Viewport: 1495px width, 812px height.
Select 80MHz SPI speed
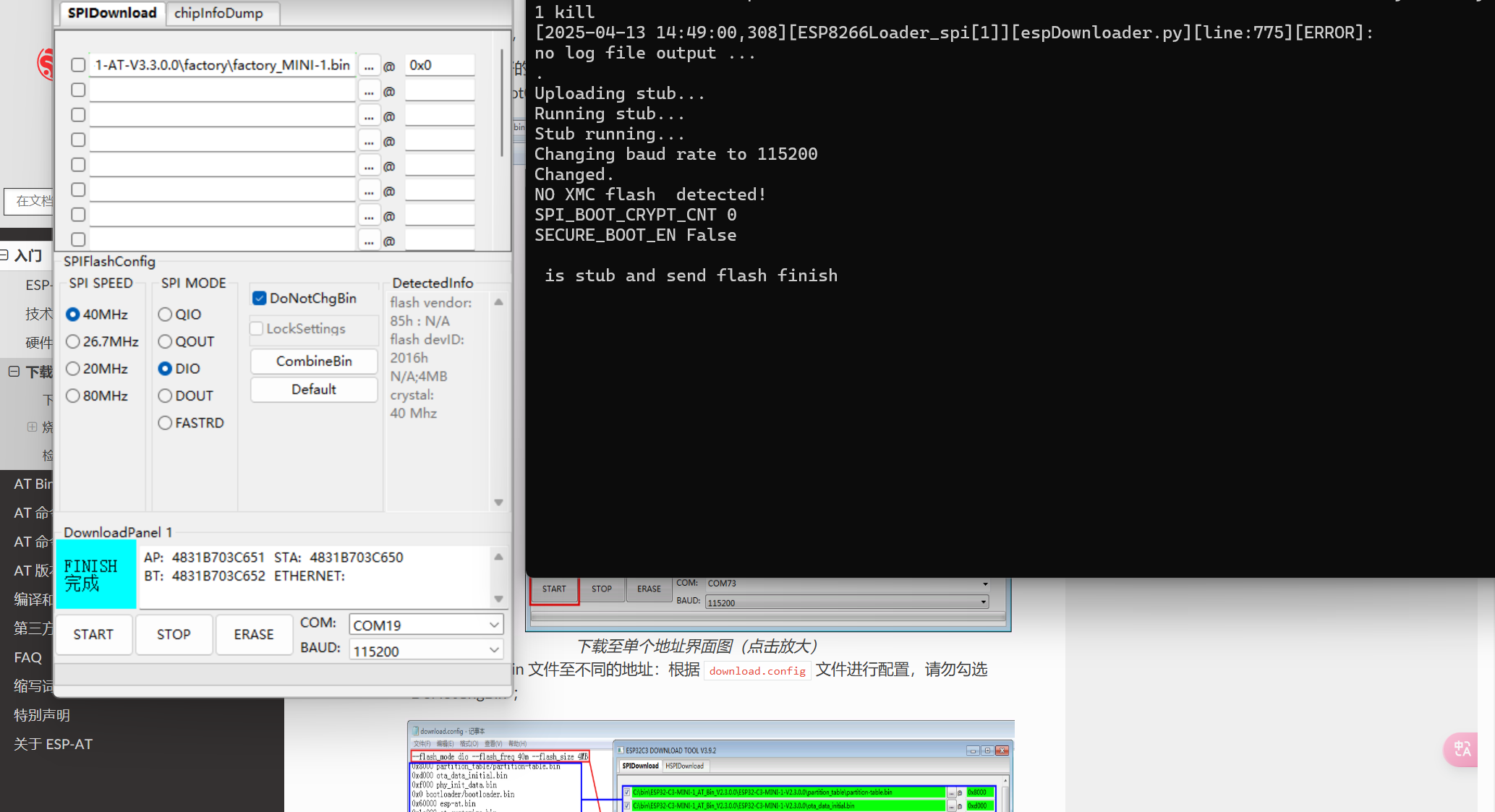(x=73, y=396)
